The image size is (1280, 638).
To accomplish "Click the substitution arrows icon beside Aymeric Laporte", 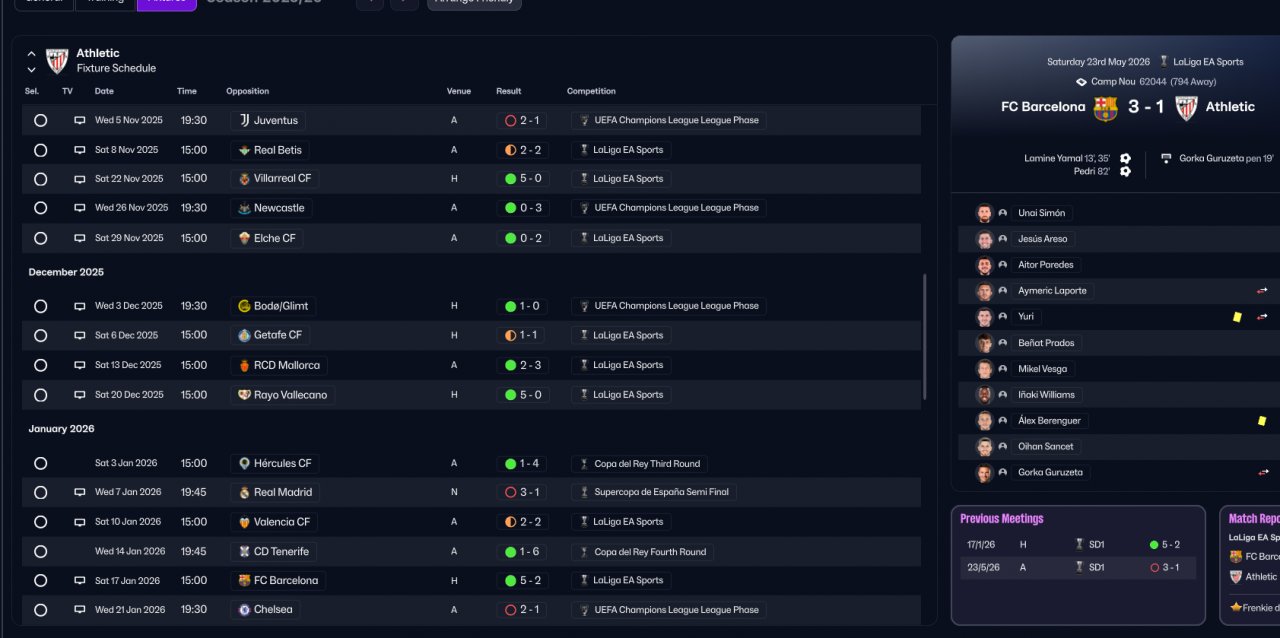I will [1262, 291].
